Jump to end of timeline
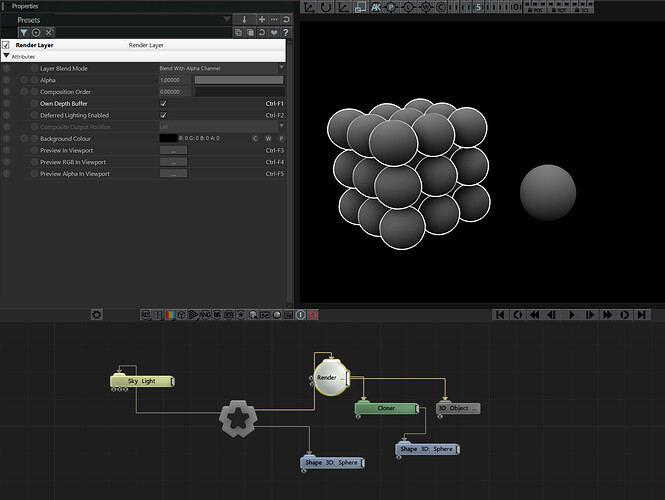This screenshot has width=665, height=500. [642, 315]
